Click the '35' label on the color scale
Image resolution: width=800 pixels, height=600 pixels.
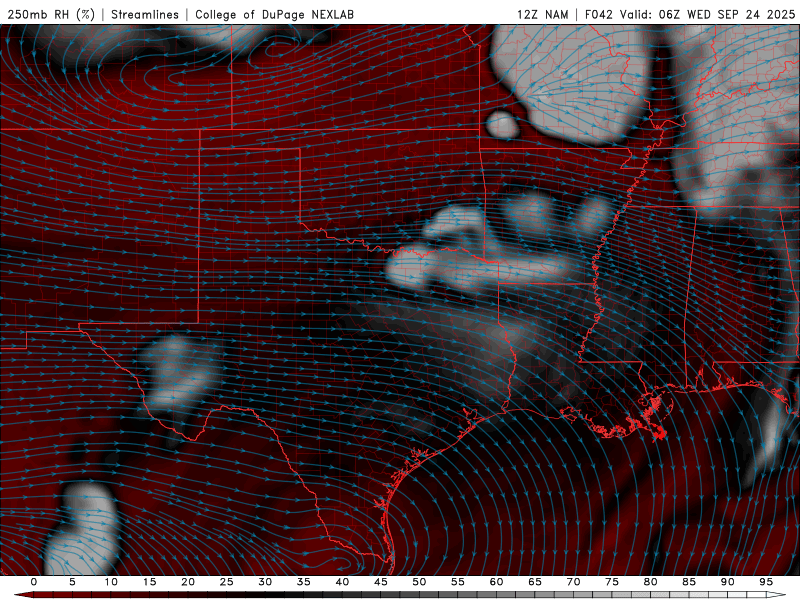(x=304, y=582)
